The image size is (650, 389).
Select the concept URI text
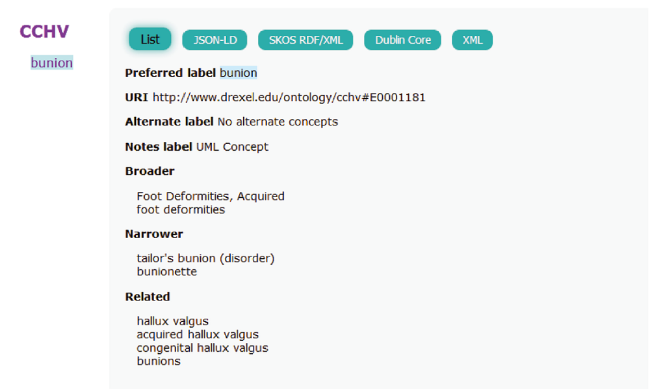(x=289, y=97)
